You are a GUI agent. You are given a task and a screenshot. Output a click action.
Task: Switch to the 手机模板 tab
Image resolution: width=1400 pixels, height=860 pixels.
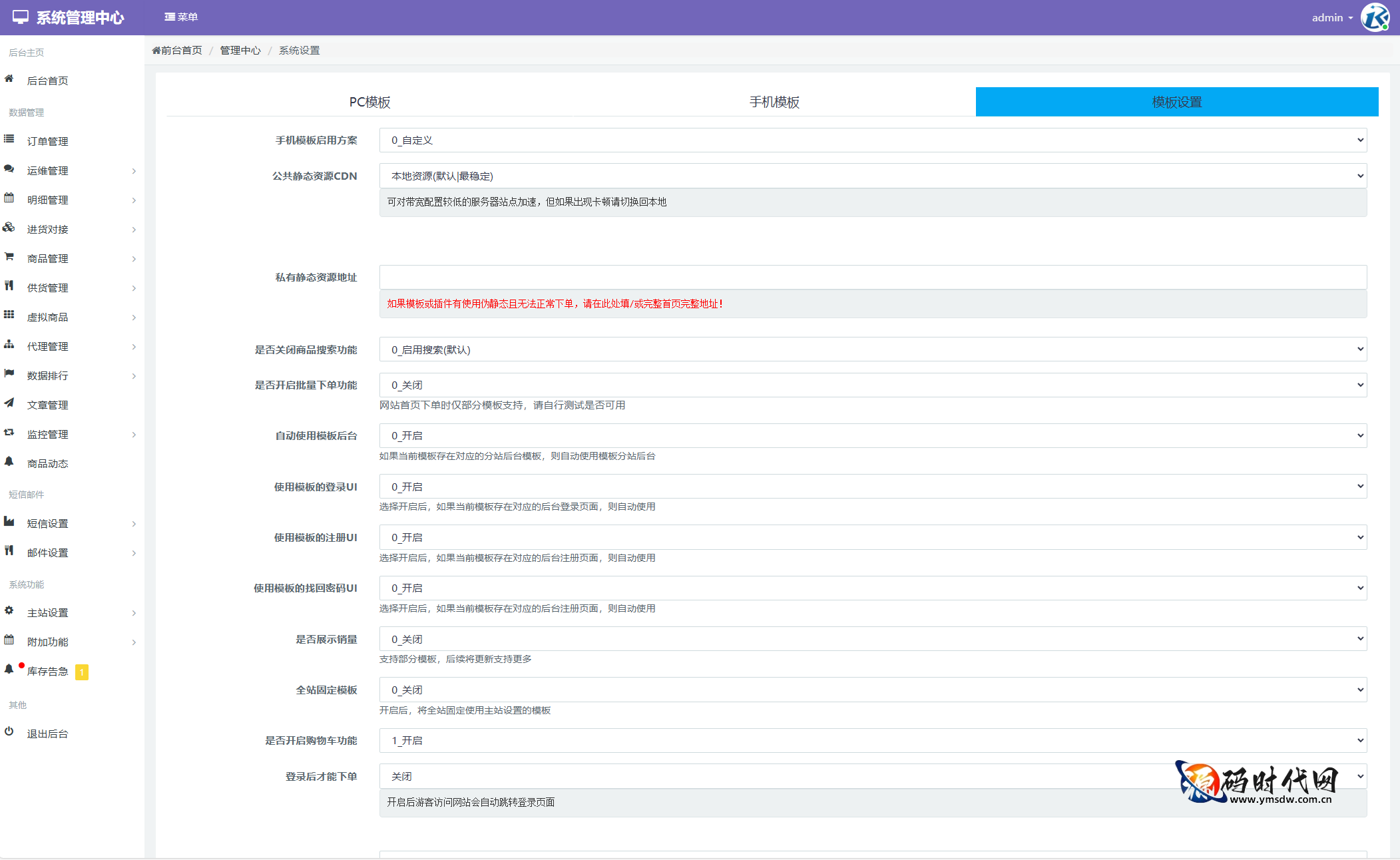[774, 103]
